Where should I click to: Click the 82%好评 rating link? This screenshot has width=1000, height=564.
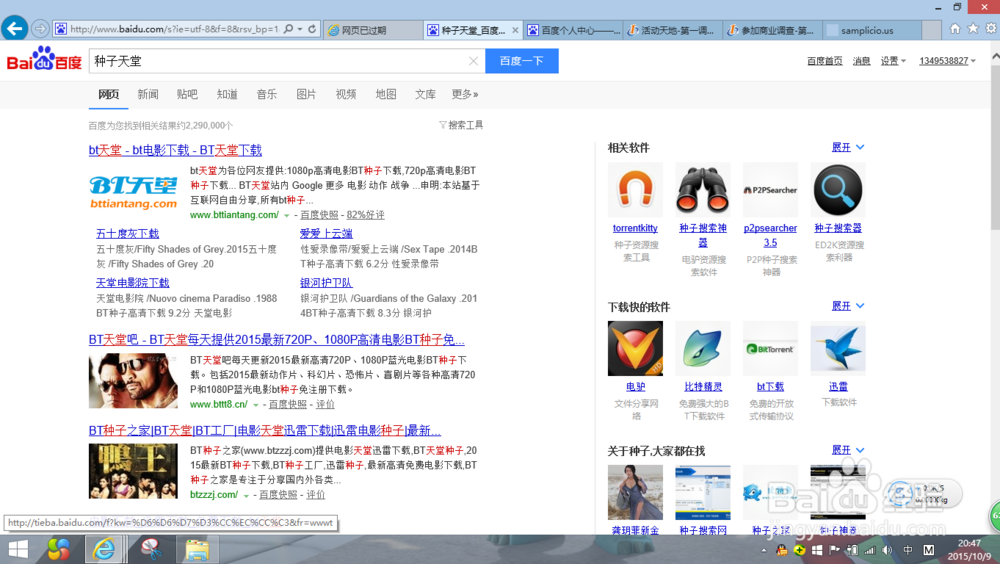pos(365,215)
